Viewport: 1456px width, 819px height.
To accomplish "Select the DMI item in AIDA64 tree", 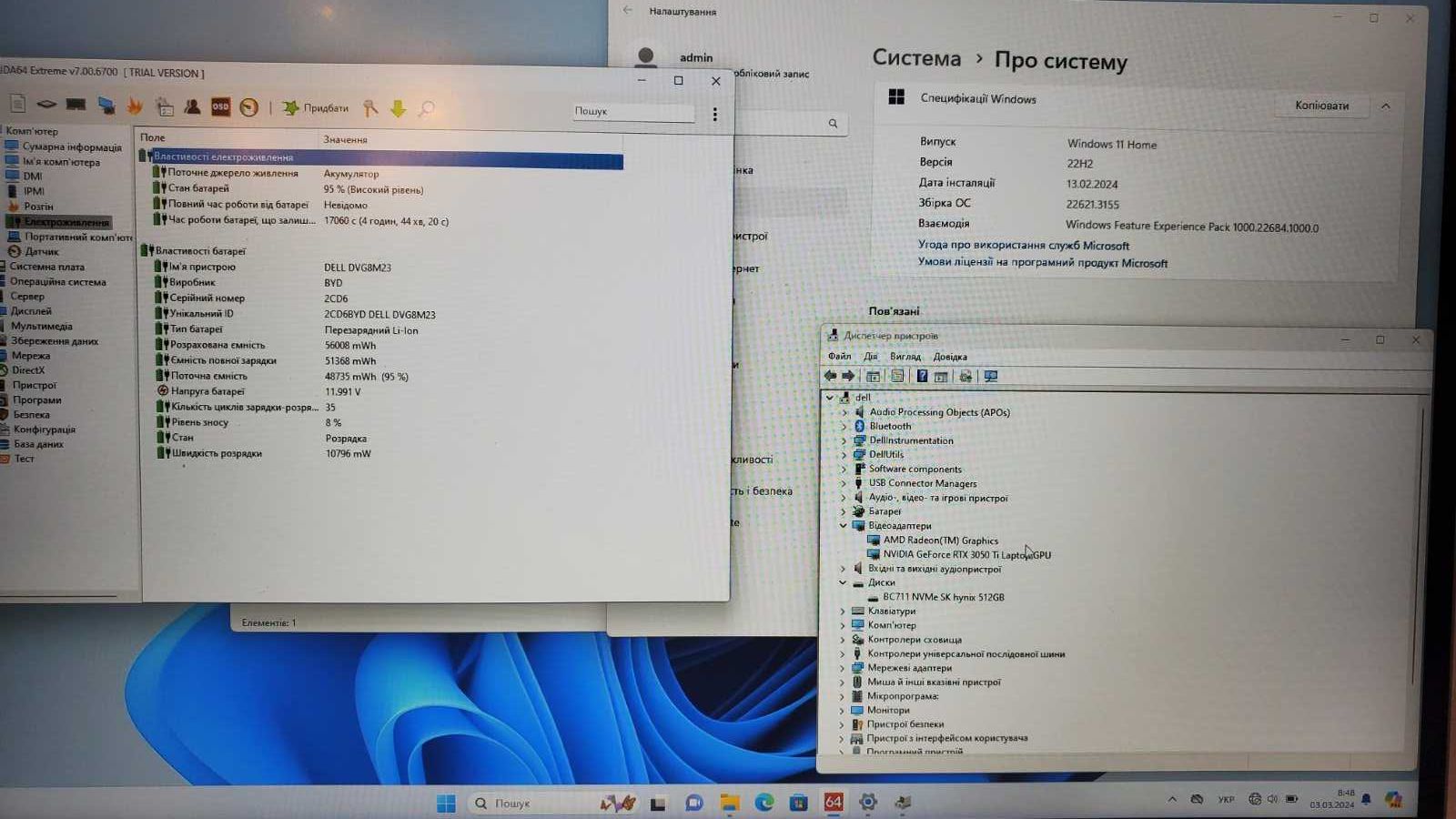I will click(33, 177).
